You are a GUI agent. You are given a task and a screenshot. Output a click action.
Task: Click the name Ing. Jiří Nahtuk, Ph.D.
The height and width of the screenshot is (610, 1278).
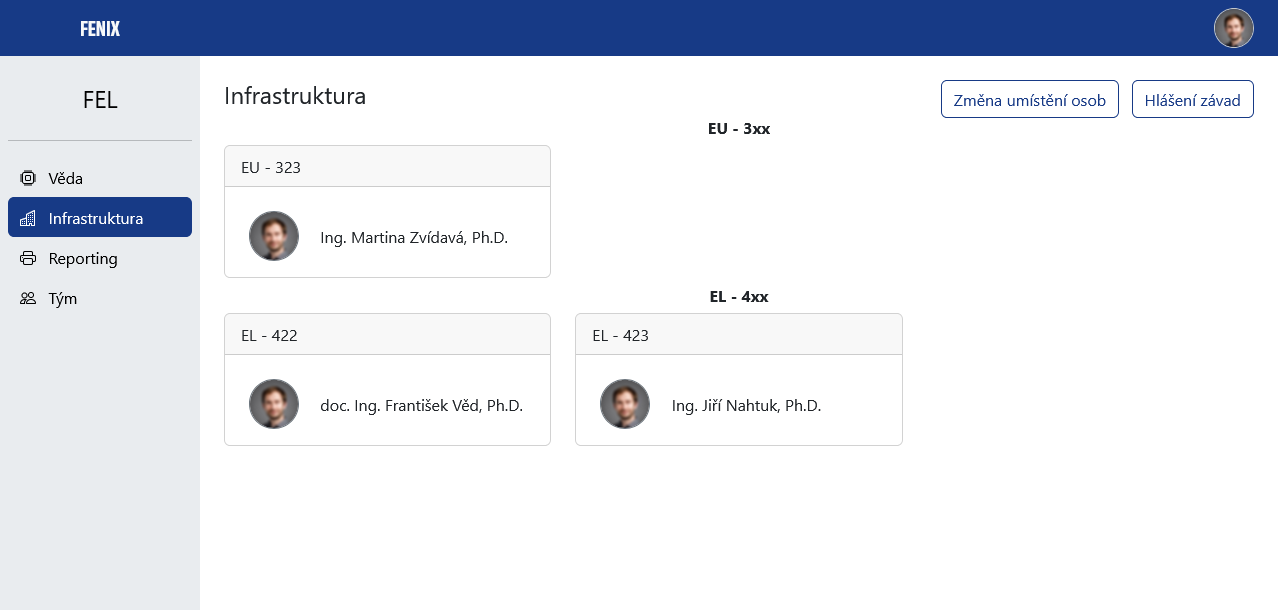point(746,406)
